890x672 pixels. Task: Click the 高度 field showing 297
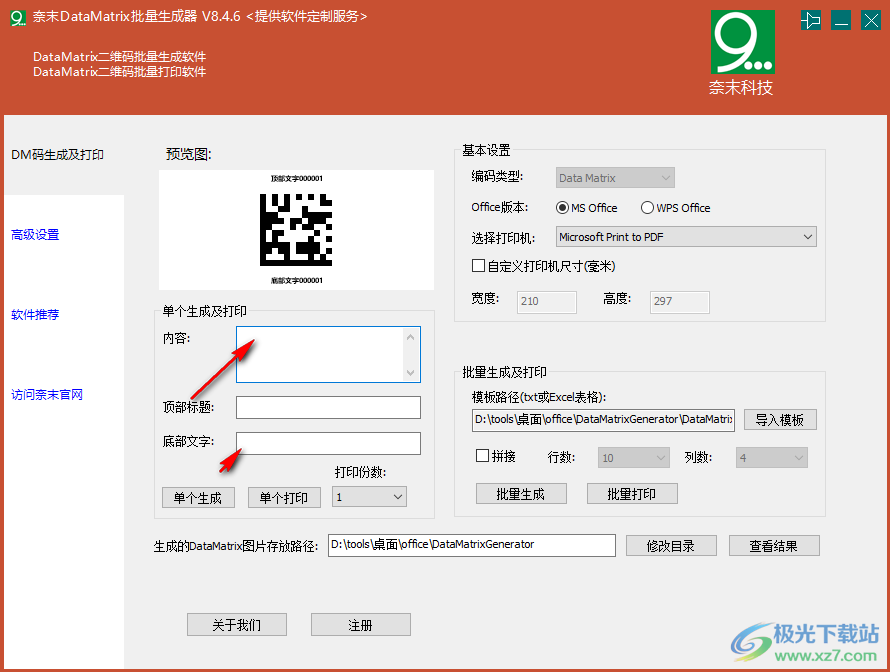[x=679, y=301]
